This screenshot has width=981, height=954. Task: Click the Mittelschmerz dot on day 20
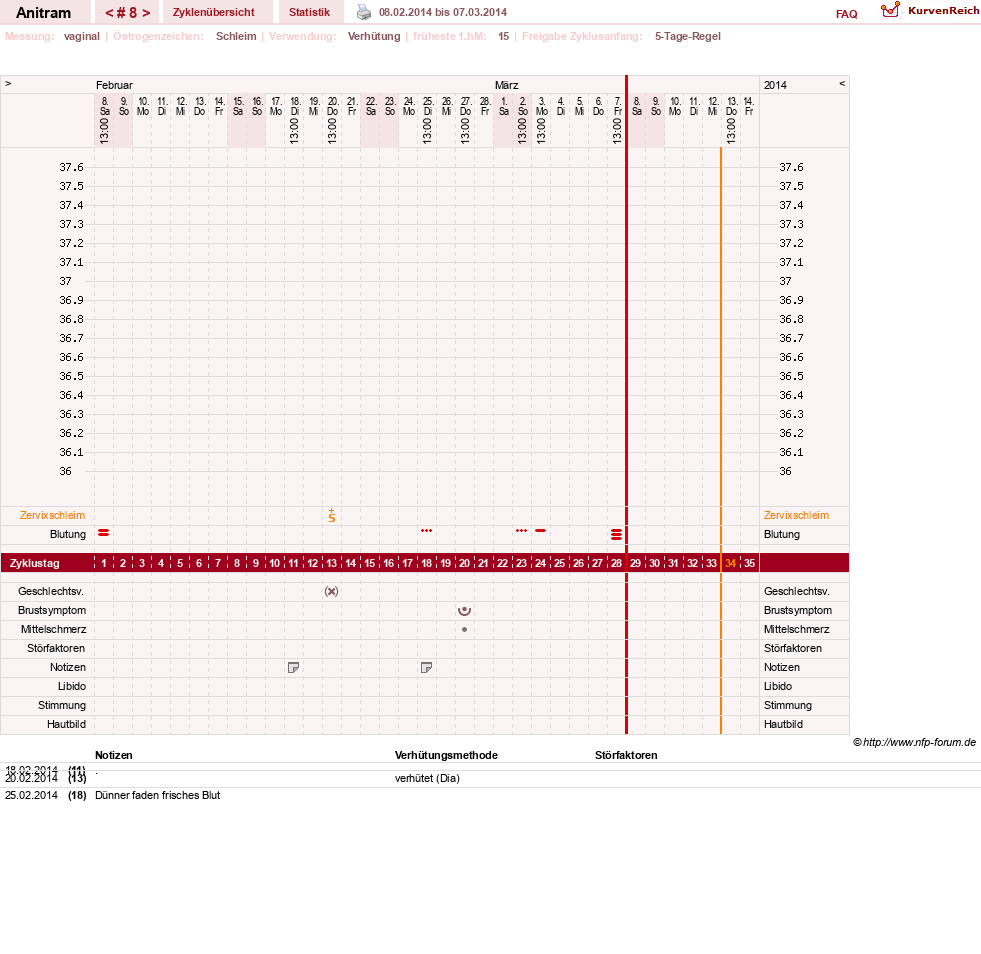tap(464, 629)
